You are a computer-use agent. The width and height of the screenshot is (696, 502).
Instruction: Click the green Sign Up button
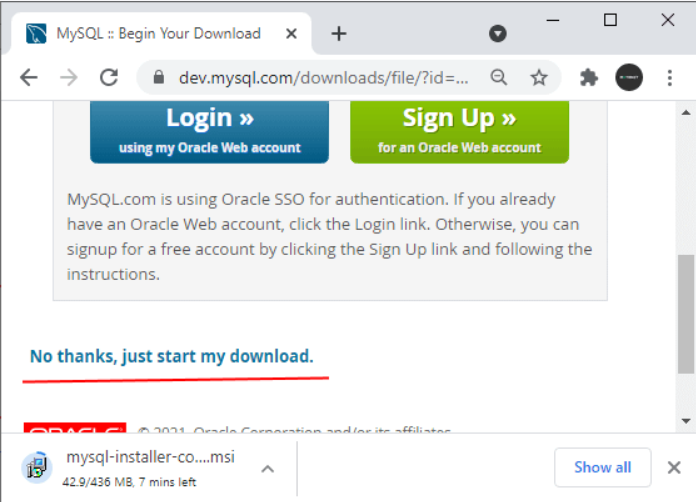click(459, 132)
